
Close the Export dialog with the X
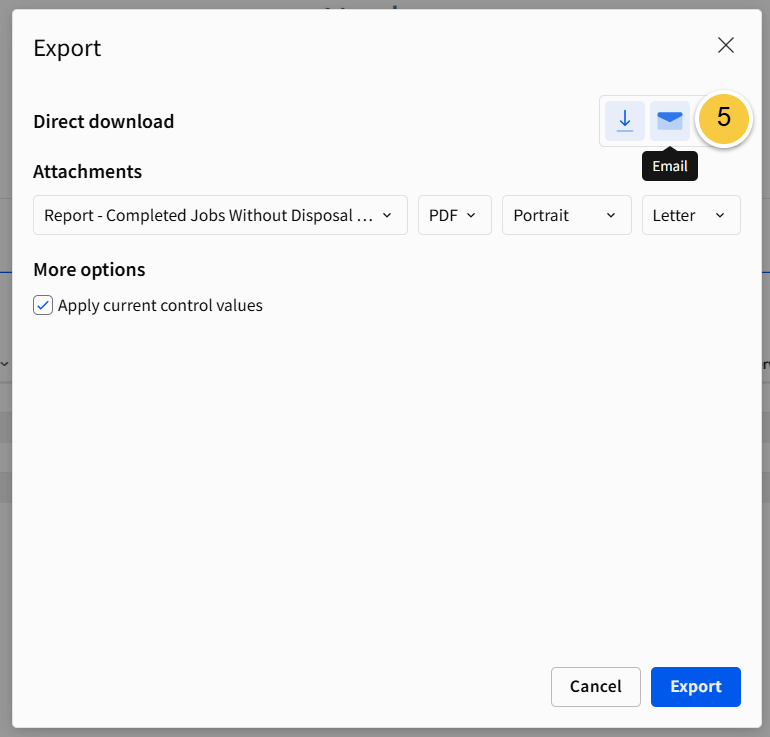[x=725, y=45]
